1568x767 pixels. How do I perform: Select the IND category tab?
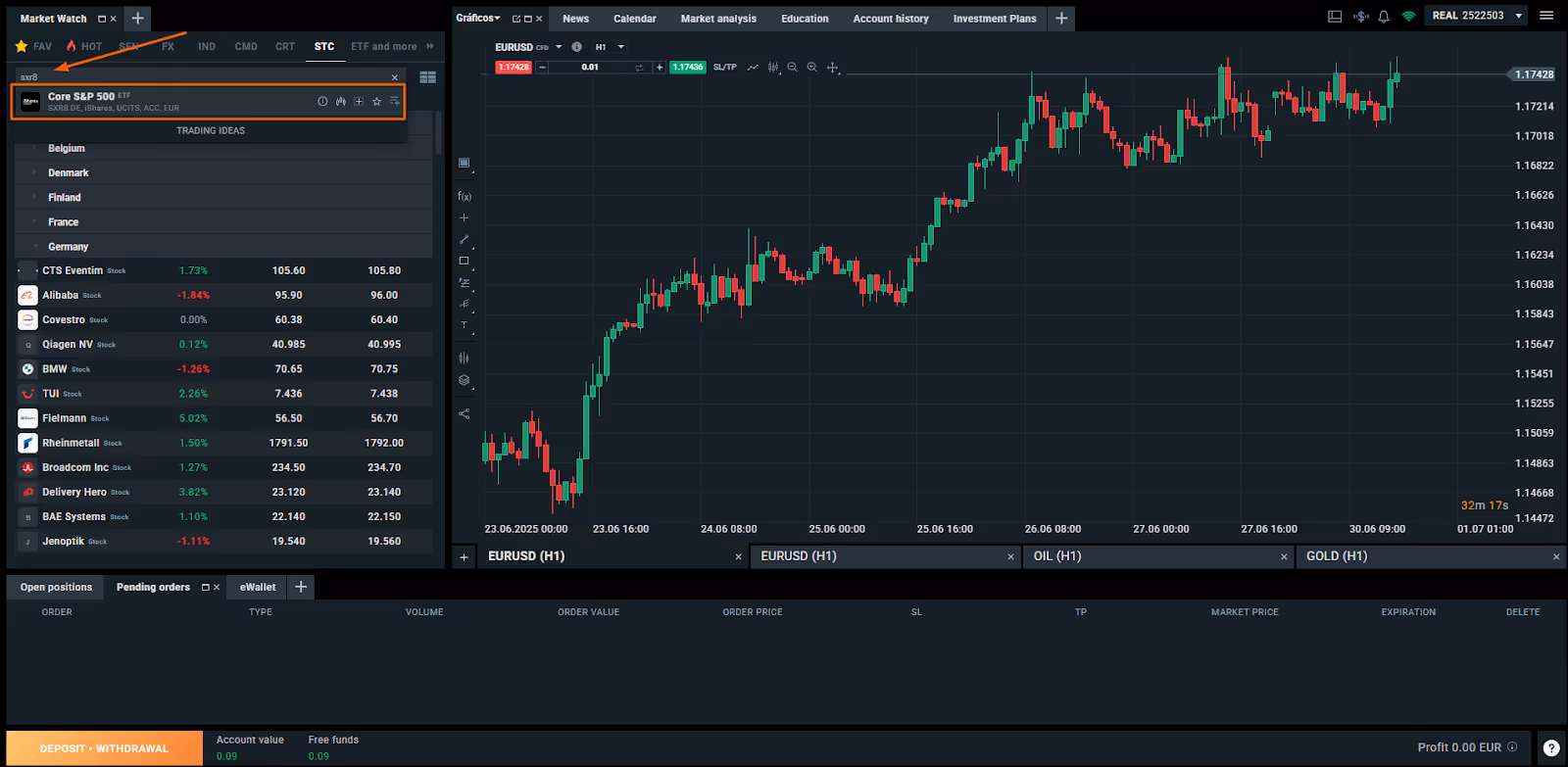(207, 46)
